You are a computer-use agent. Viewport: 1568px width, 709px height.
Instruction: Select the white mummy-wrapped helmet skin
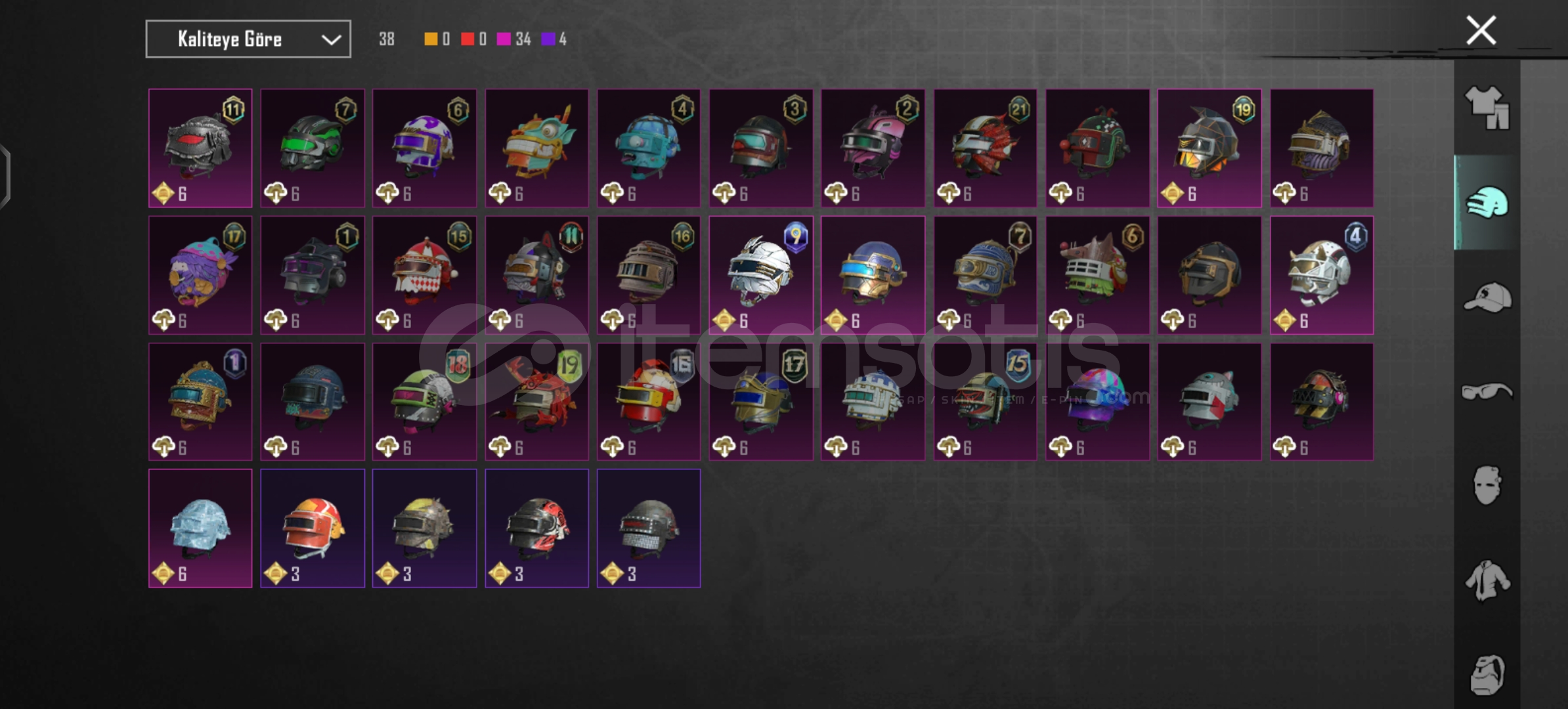[x=761, y=275]
